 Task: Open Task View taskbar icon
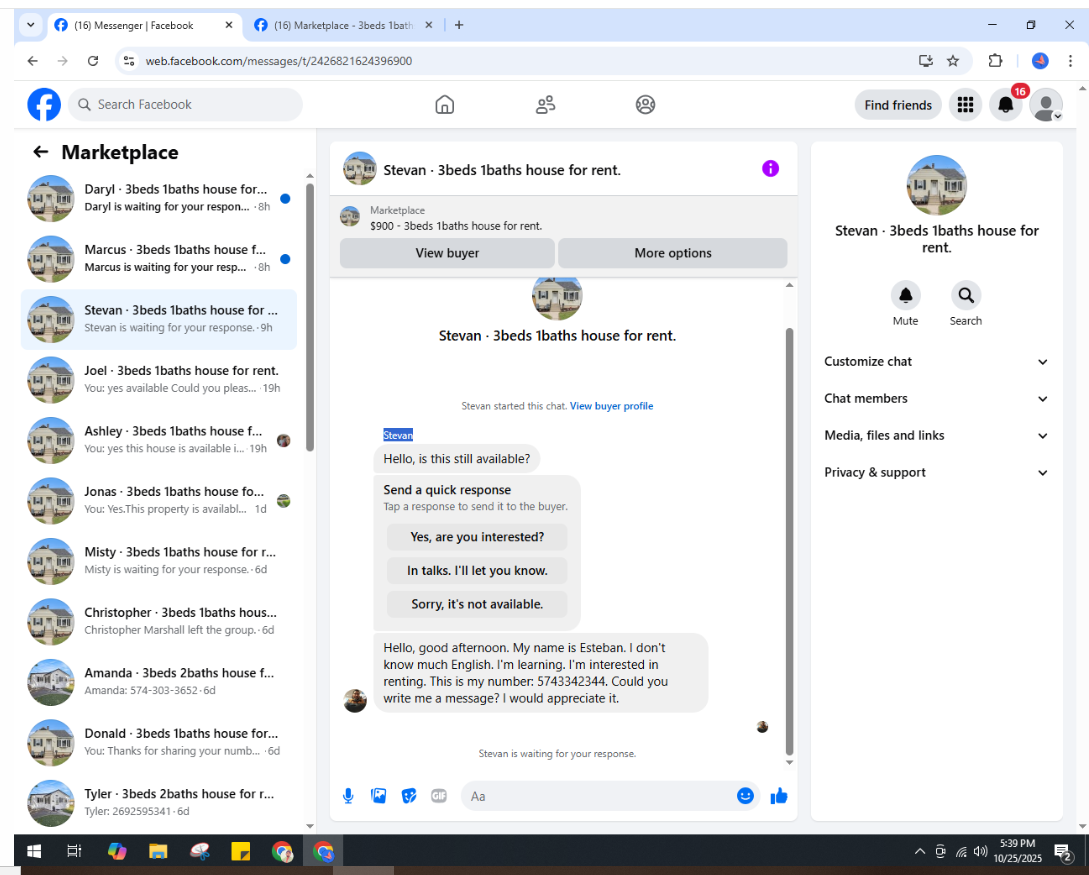click(x=74, y=851)
